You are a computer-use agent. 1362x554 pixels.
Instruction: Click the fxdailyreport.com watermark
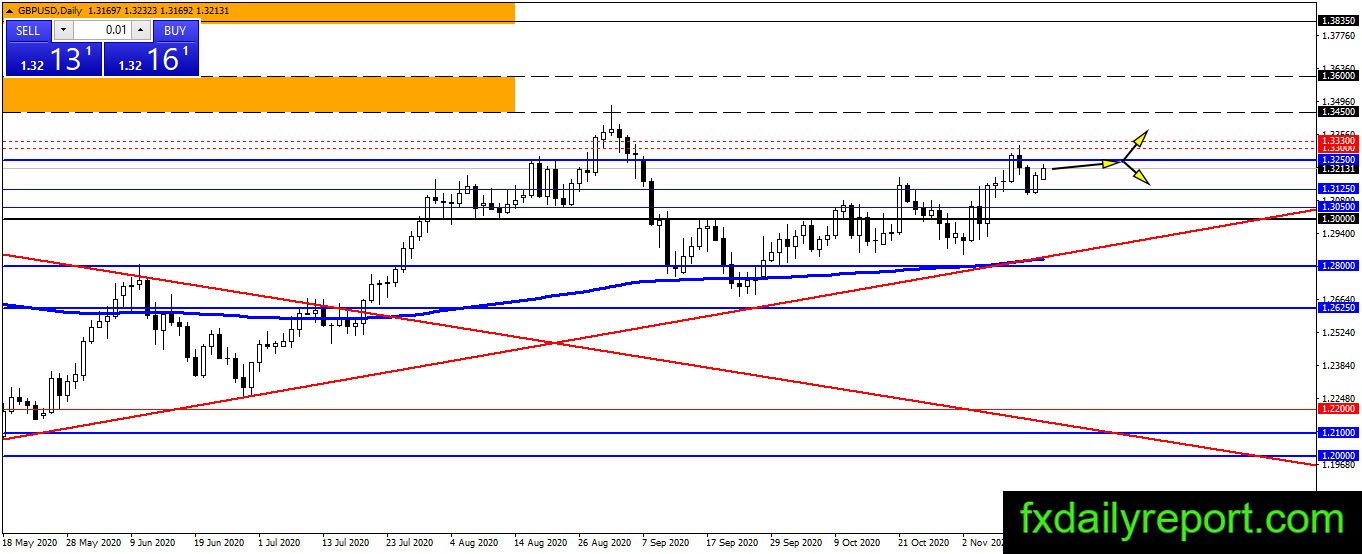point(1181,520)
